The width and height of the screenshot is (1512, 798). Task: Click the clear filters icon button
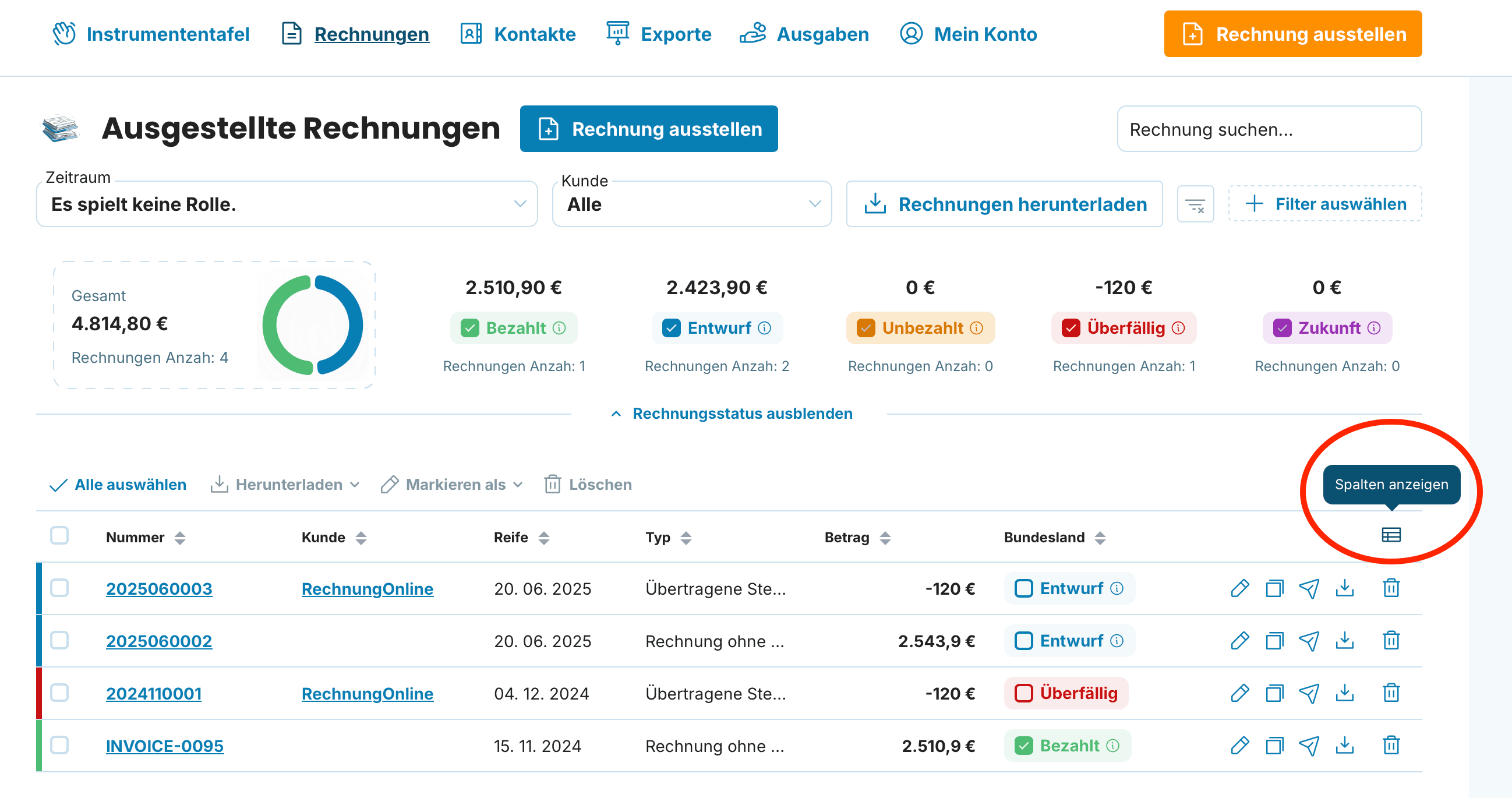coord(1195,204)
